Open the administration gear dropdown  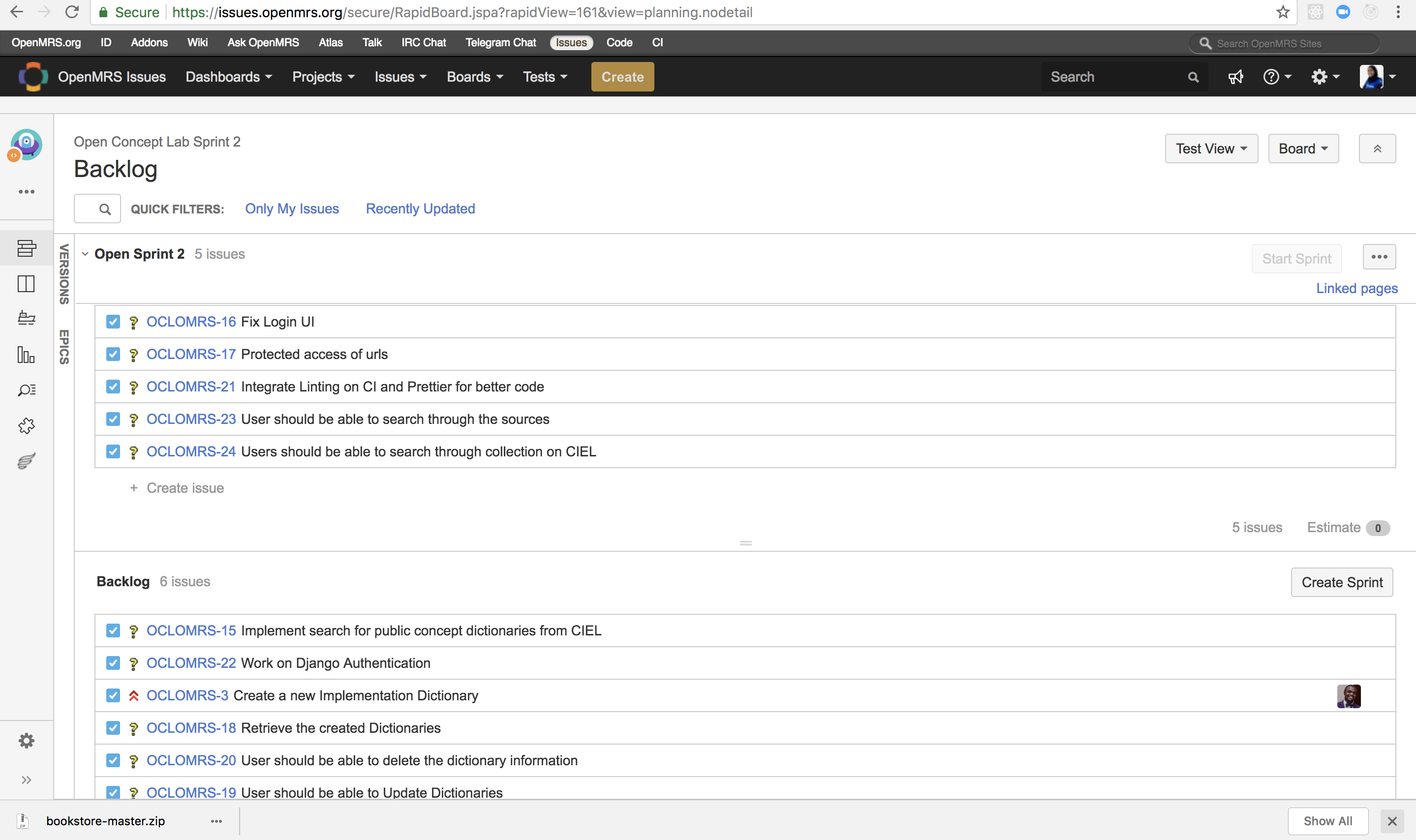pos(1325,77)
